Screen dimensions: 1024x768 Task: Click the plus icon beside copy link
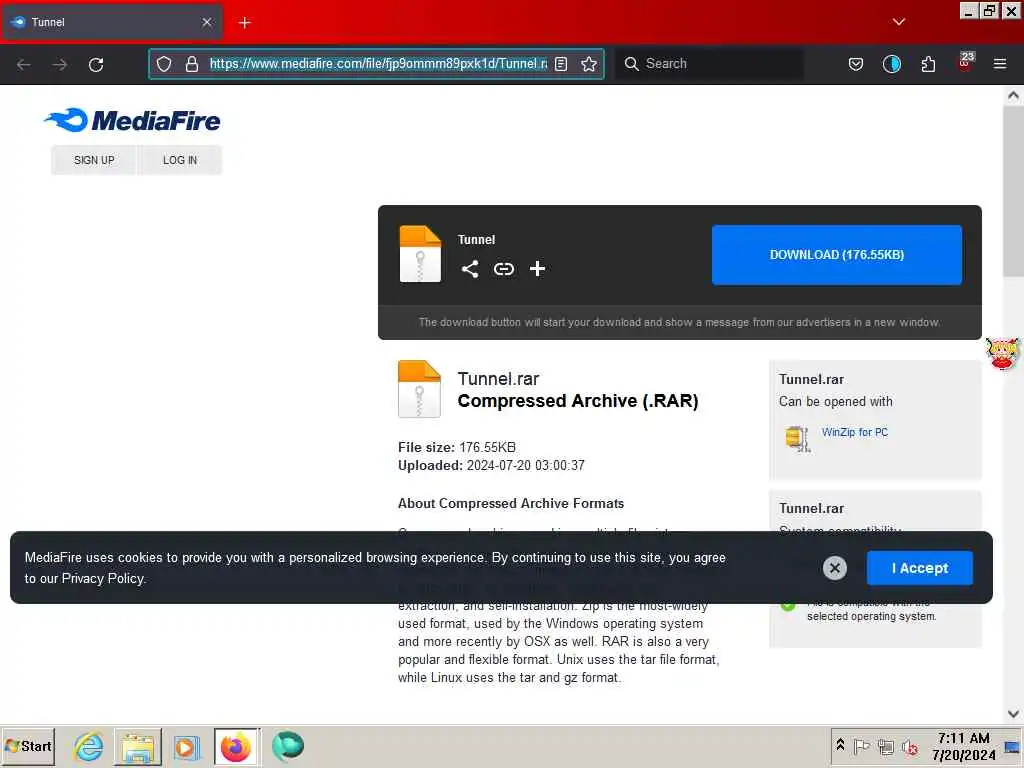pos(537,269)
